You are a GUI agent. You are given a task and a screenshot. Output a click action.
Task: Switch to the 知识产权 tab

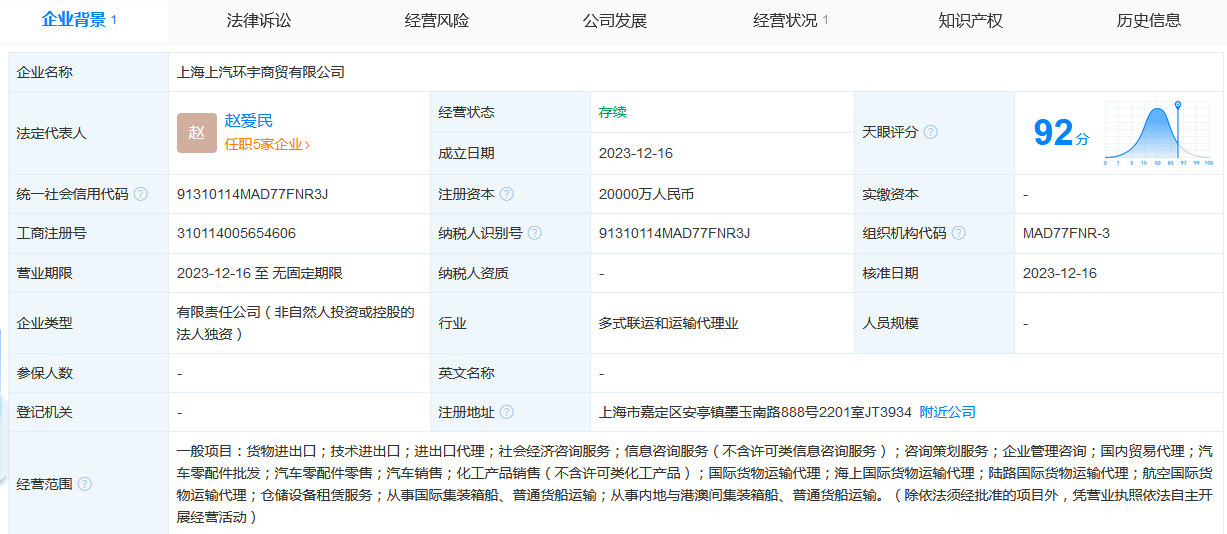(970, 20)
